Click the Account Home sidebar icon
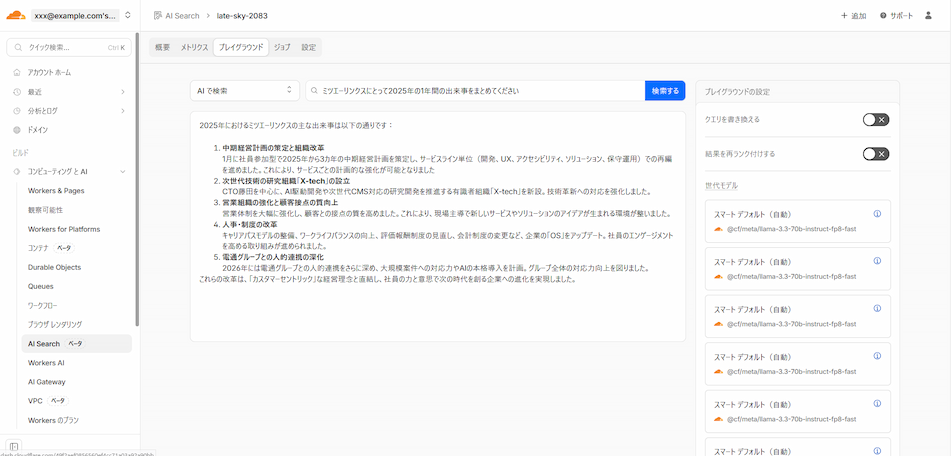Screen dimensions: 951x456 coord(17,73)
